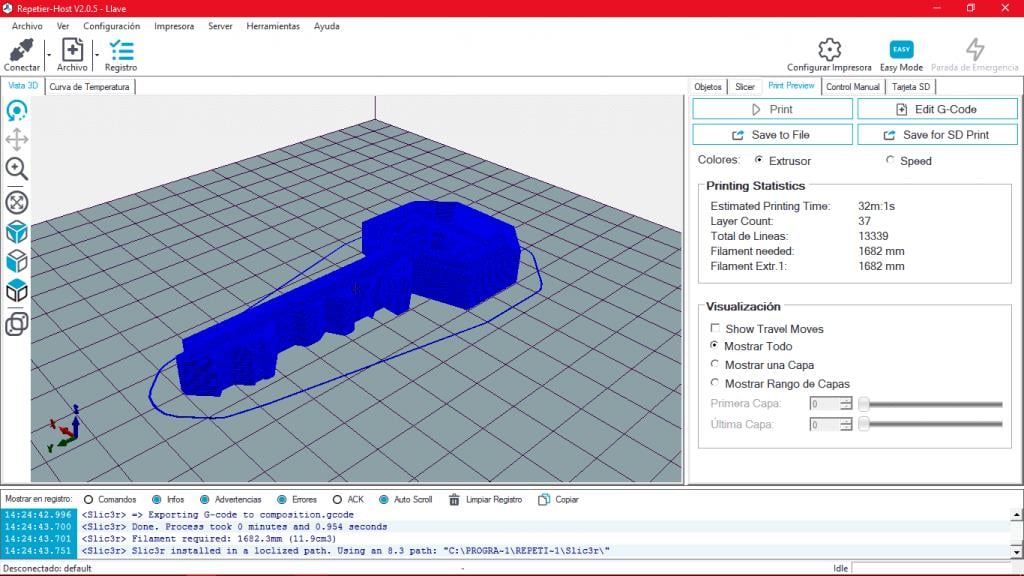The image size is (1024, 576).
Task: Select the move view arrows tool
Action: (16, 139)
